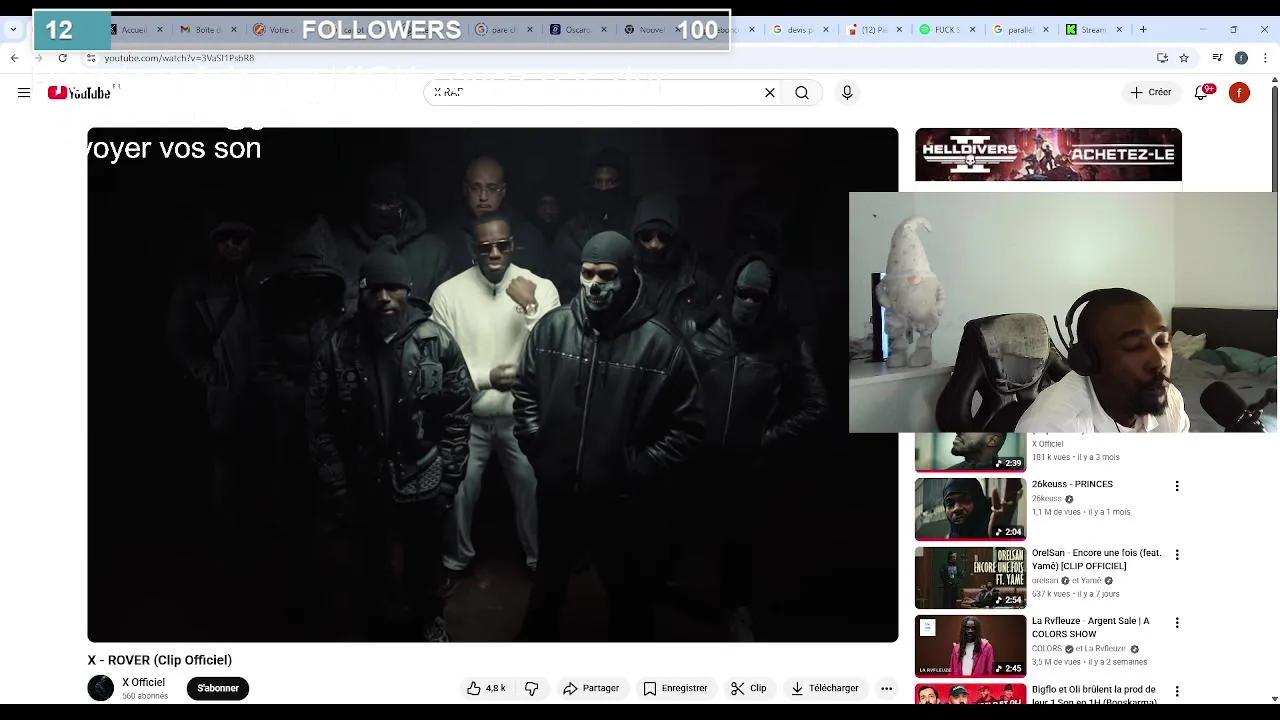The height and width of the screenshot is (720, 1280).
Task: Click the Partager share button
Action: click(x=591, y=688)
